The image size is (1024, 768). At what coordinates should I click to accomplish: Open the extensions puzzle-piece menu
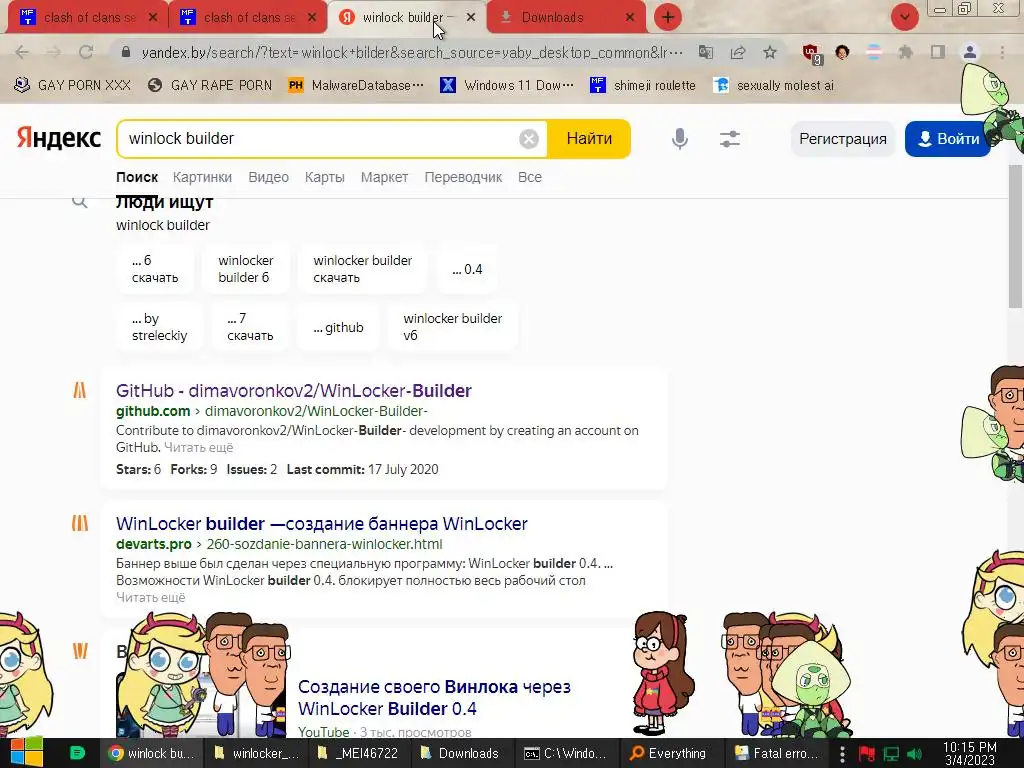(905, 52)
